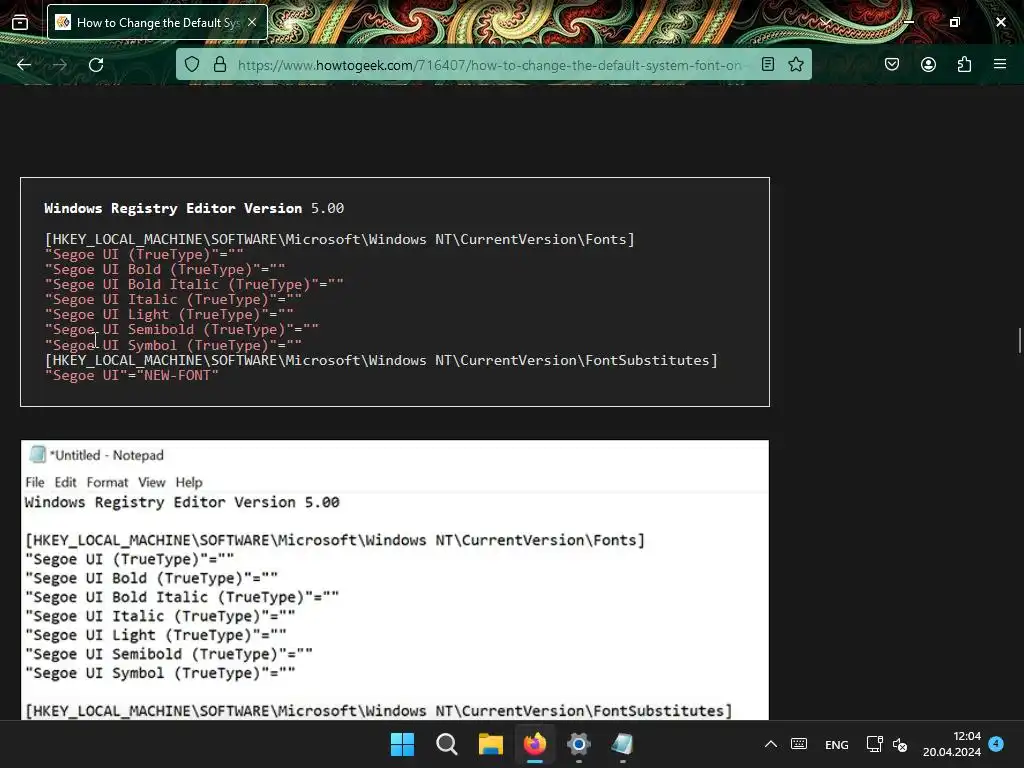Image resolution: width=1024 pixels, height=768 pixels.
Task: Open notification center badge showing 4
Action: 996,744
